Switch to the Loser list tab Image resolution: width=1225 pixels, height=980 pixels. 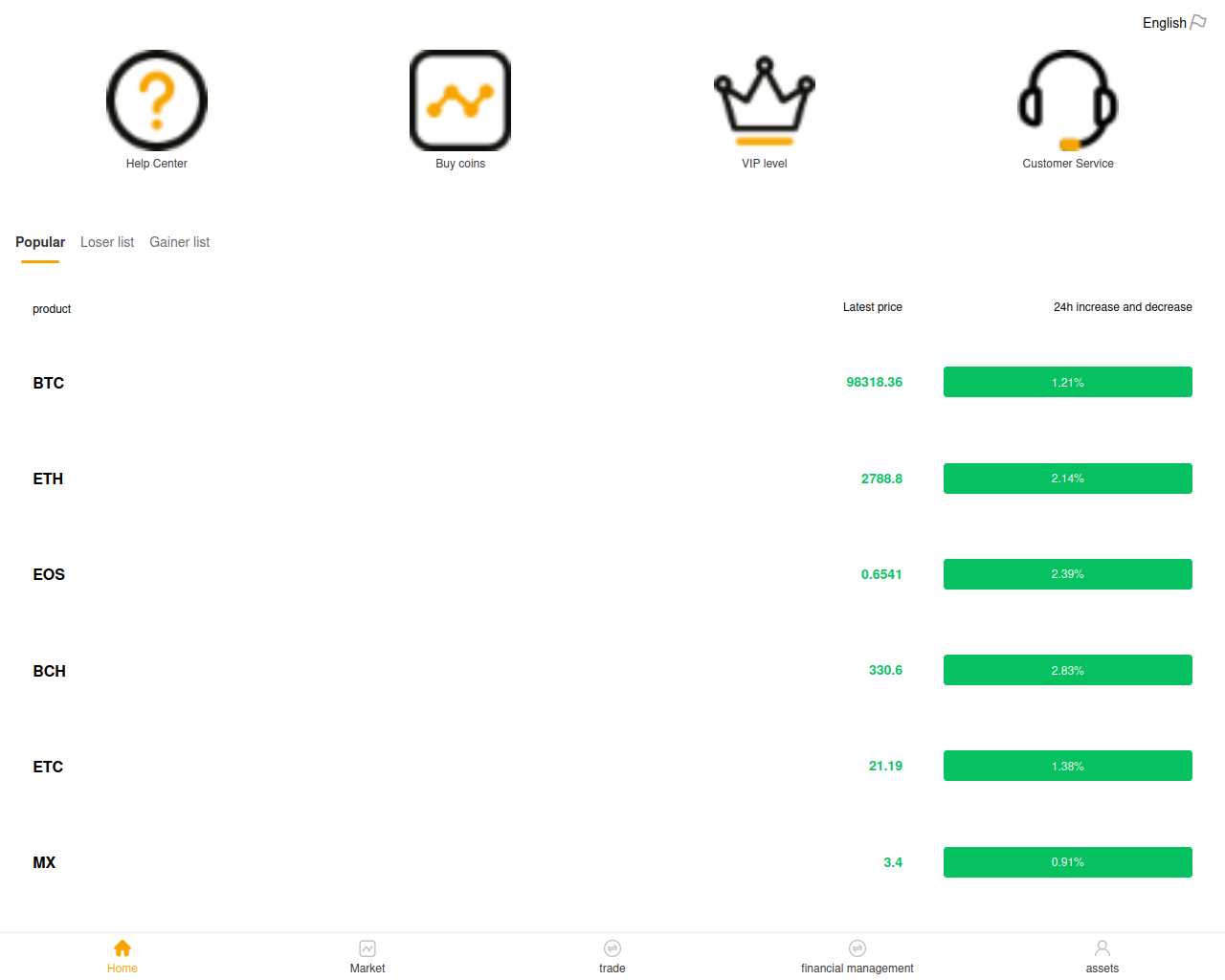(x=107, y=242)
